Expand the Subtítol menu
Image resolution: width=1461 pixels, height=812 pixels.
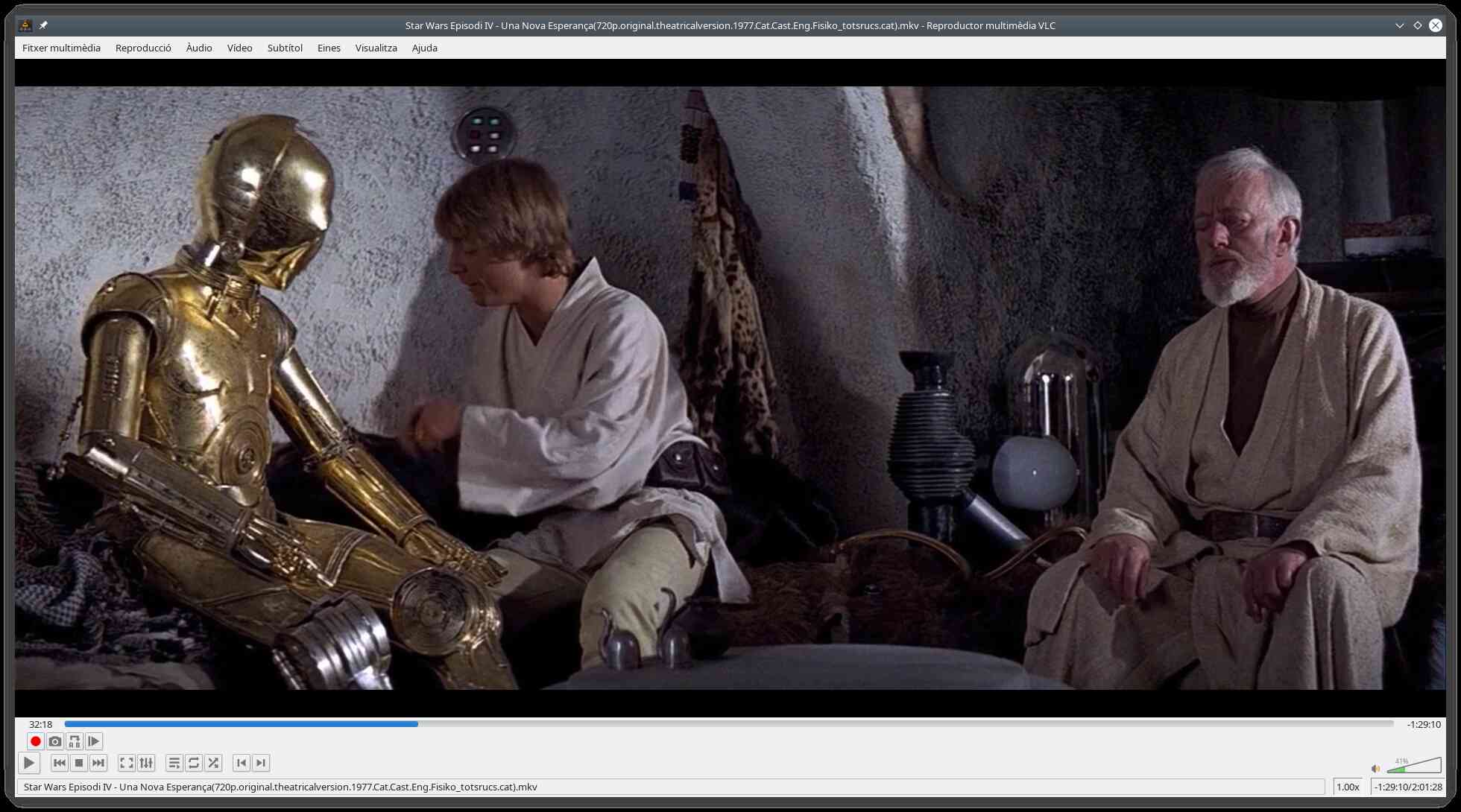(x=285, y=48)
